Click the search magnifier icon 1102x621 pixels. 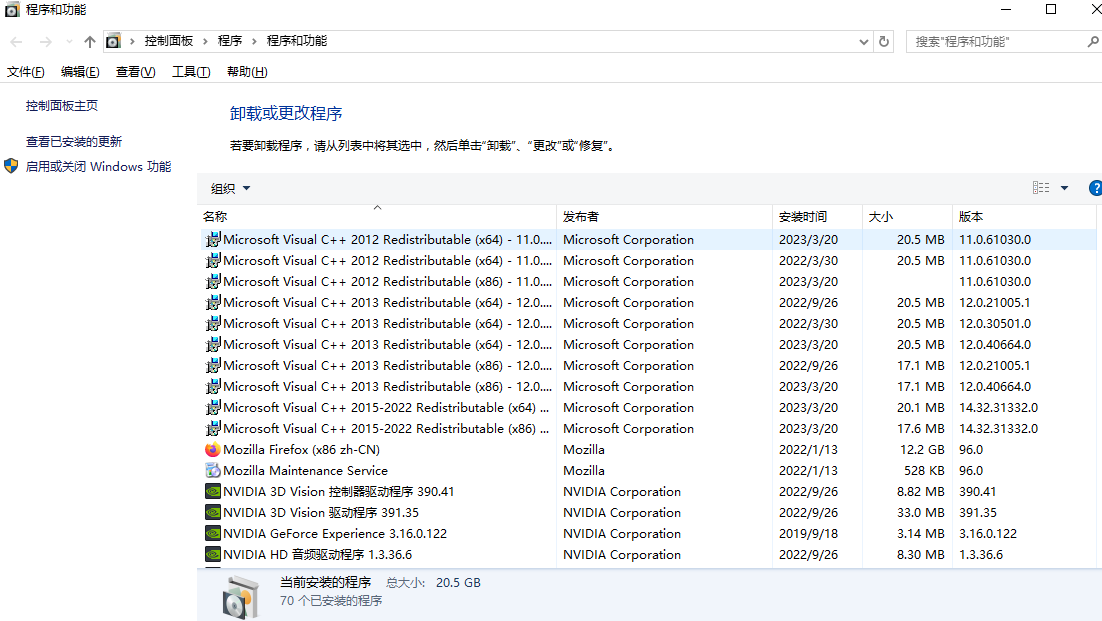pyautogui.click(x=1093, y=42)
